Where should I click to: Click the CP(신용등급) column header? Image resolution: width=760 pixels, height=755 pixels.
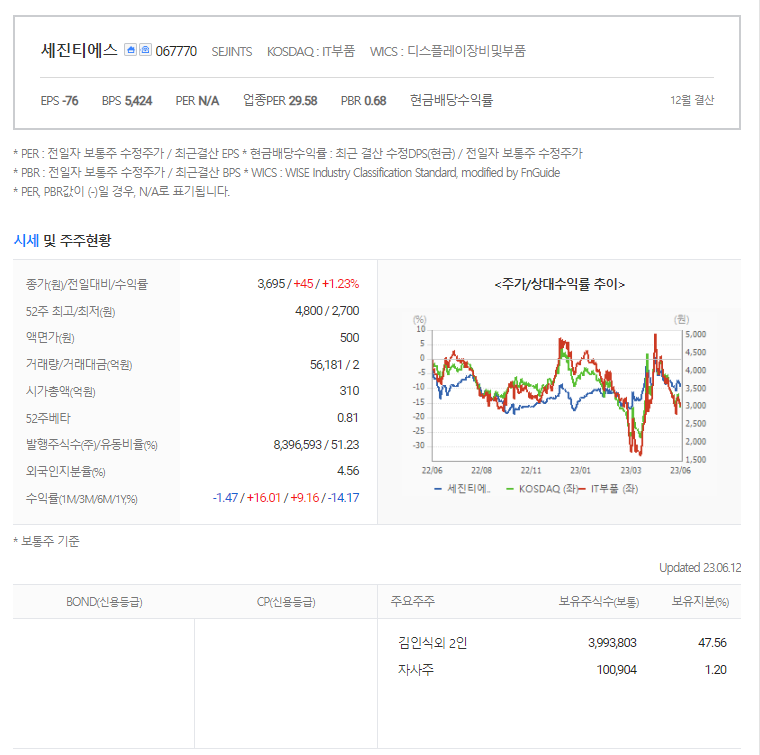[286, 602]
